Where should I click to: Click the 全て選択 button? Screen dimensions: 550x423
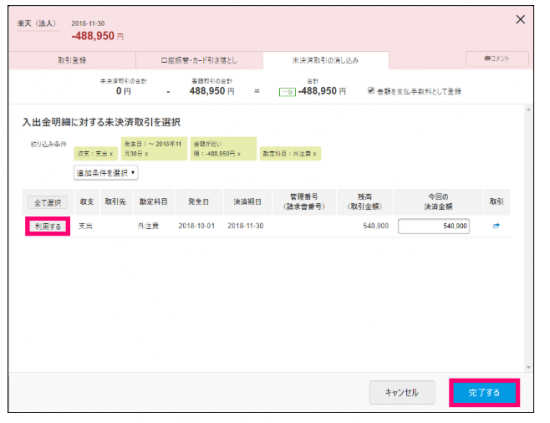[x=48, y=202]
